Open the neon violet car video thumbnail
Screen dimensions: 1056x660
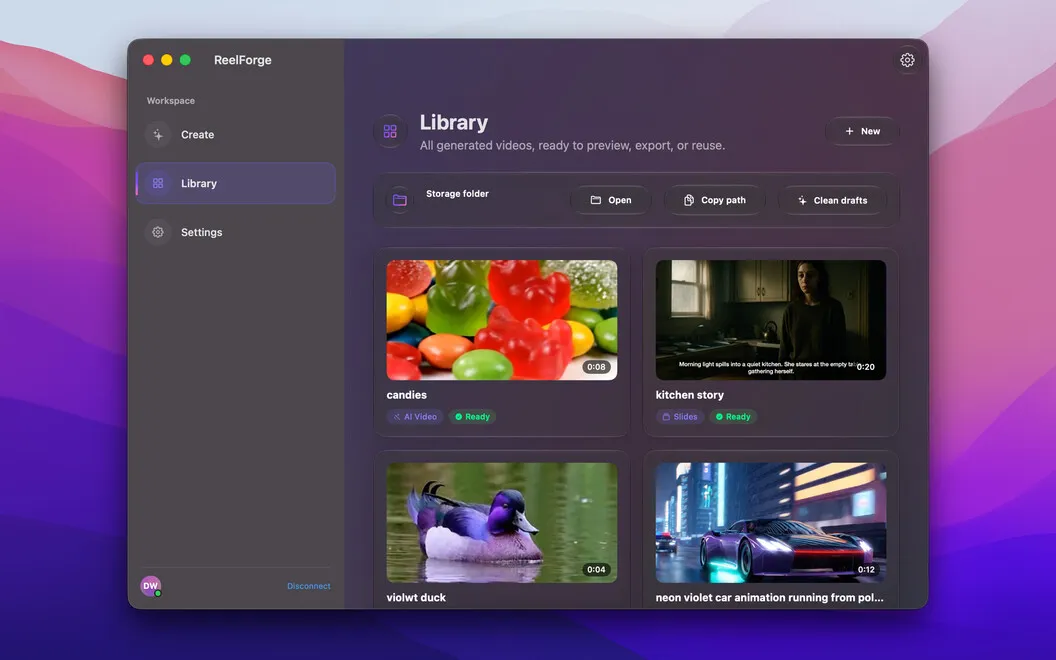click(x=771, y=523)
